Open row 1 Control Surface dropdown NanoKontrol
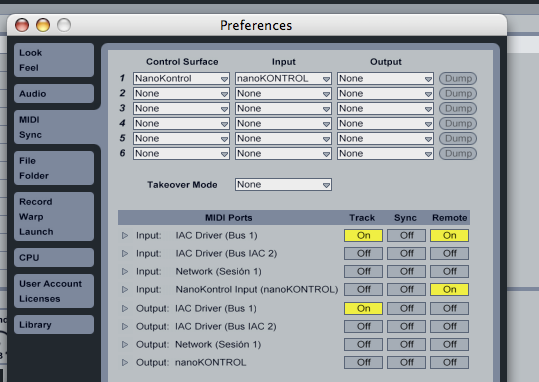 181,78
